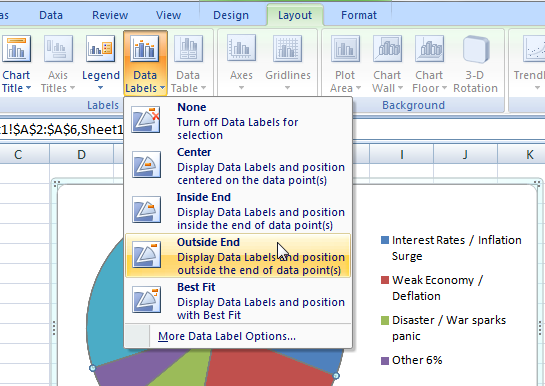Image resolution: width=545 pixels, height=386 pixels.
Task: Select column D header
Action: coord(81,154)
